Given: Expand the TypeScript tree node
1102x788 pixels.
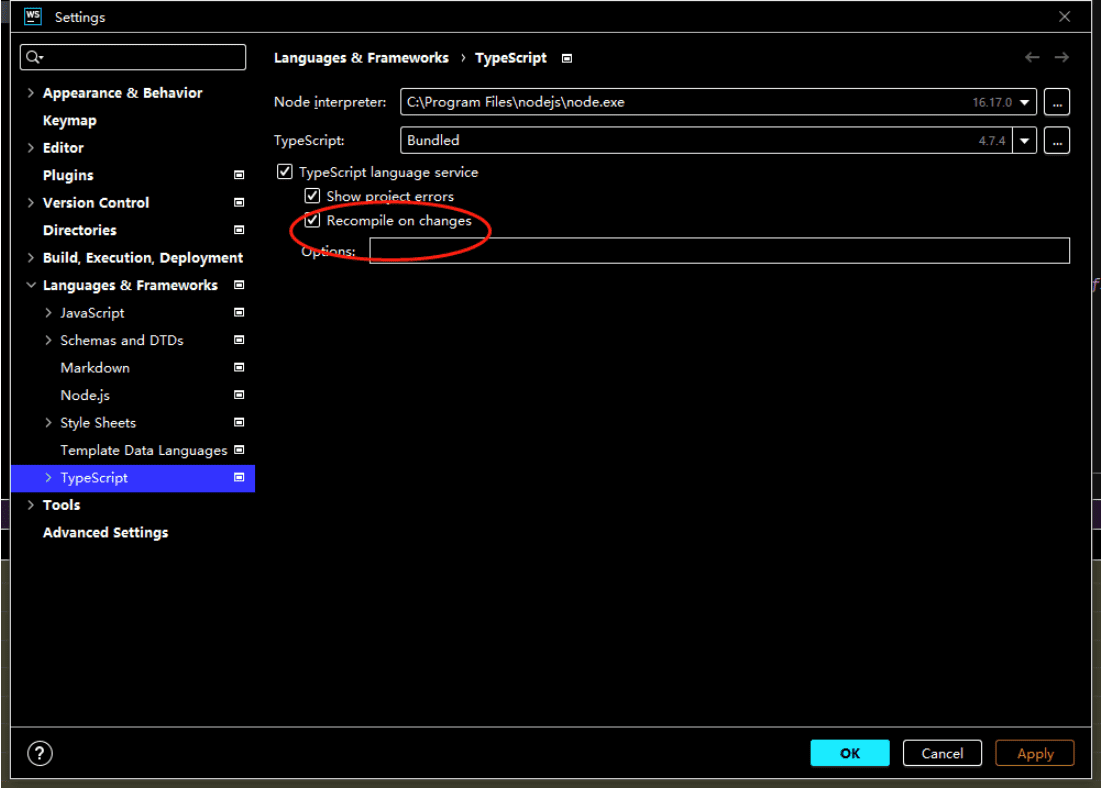Looking at the screenshot, I should coord(48,477).
